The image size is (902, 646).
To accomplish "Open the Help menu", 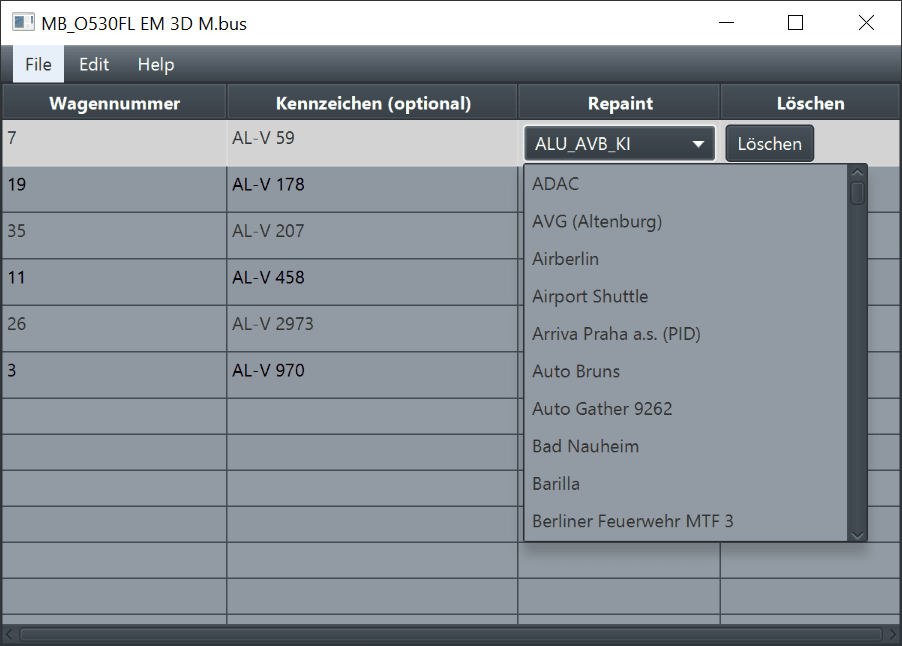I will pos(156,64).
